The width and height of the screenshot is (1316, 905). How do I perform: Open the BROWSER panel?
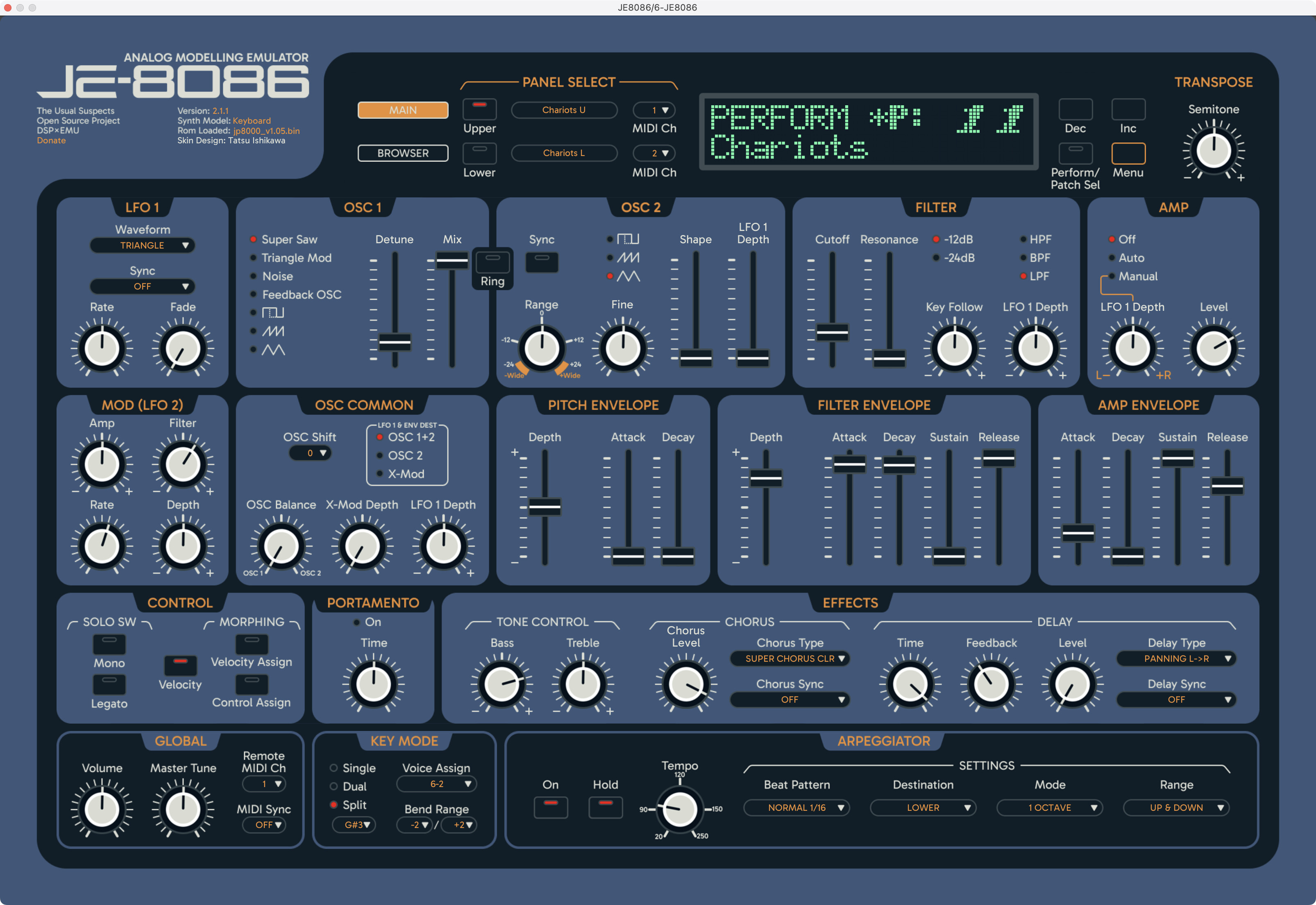(403, 153)
